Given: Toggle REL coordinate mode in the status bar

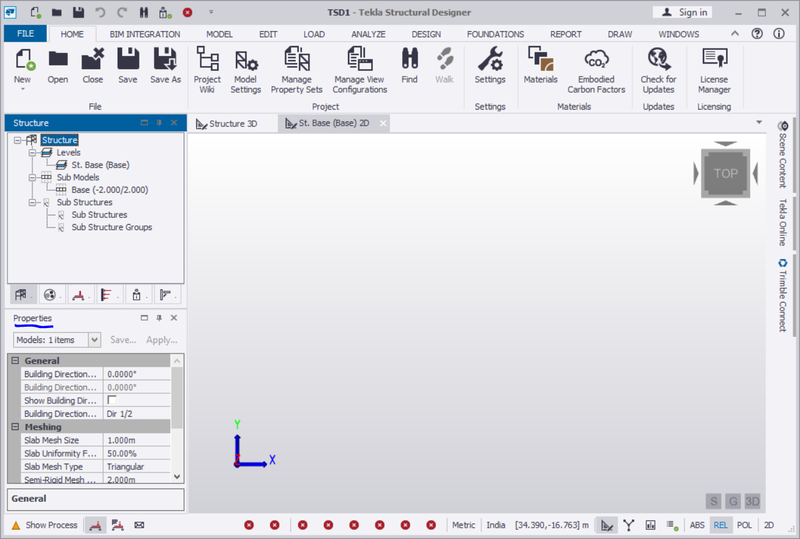Looking at the screenshot, I should click(720, 525).
